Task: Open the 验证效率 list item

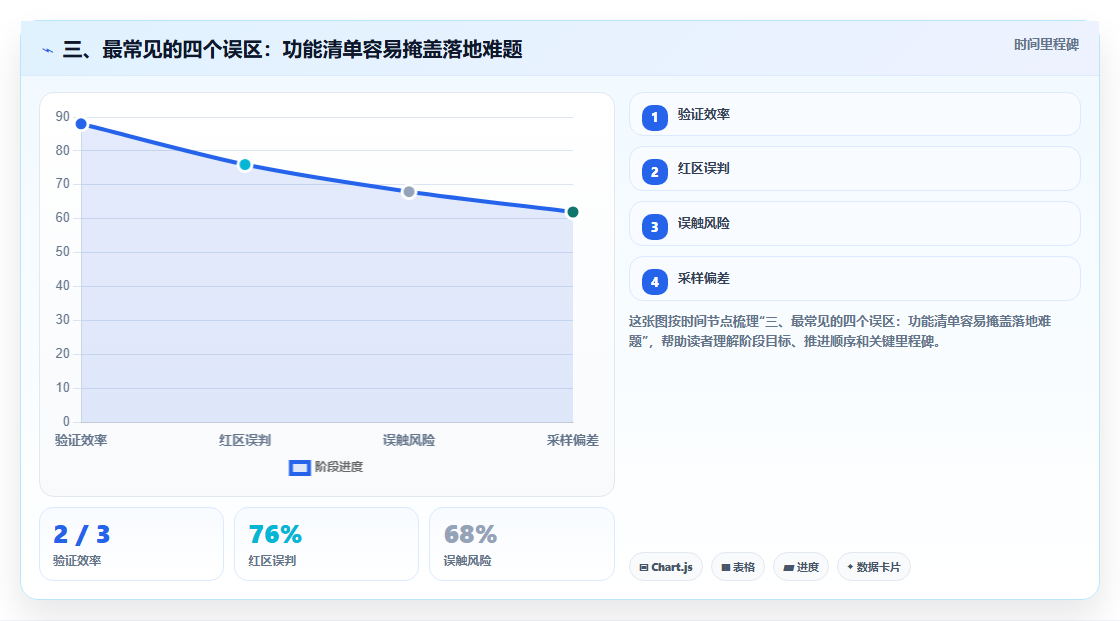Action: (x=854, y=114)
